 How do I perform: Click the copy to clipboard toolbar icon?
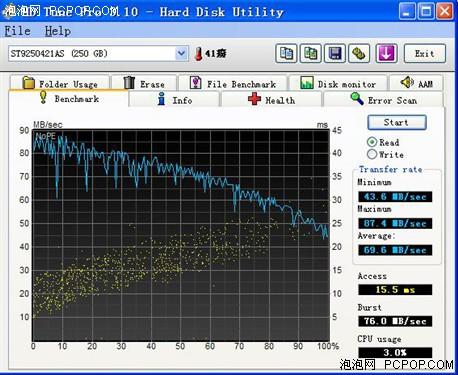pos(286,53)
